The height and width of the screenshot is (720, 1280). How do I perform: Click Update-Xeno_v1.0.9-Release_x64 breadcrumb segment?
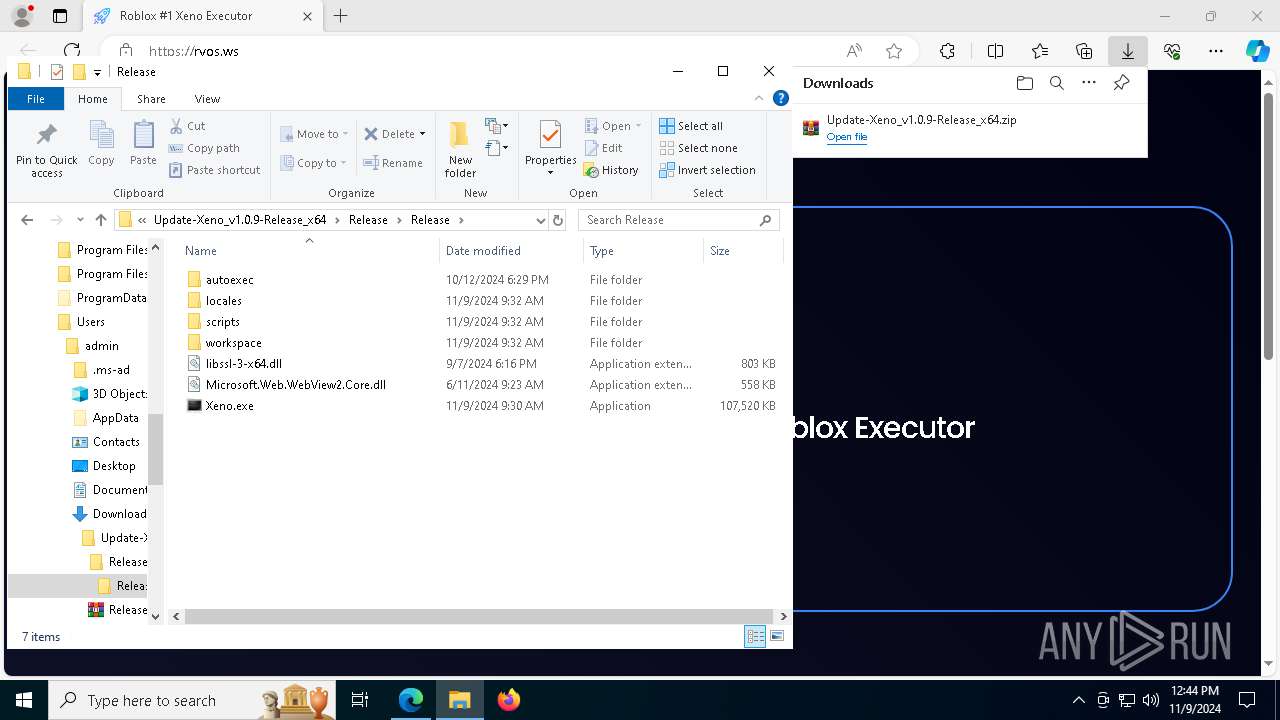coord(240,220)
